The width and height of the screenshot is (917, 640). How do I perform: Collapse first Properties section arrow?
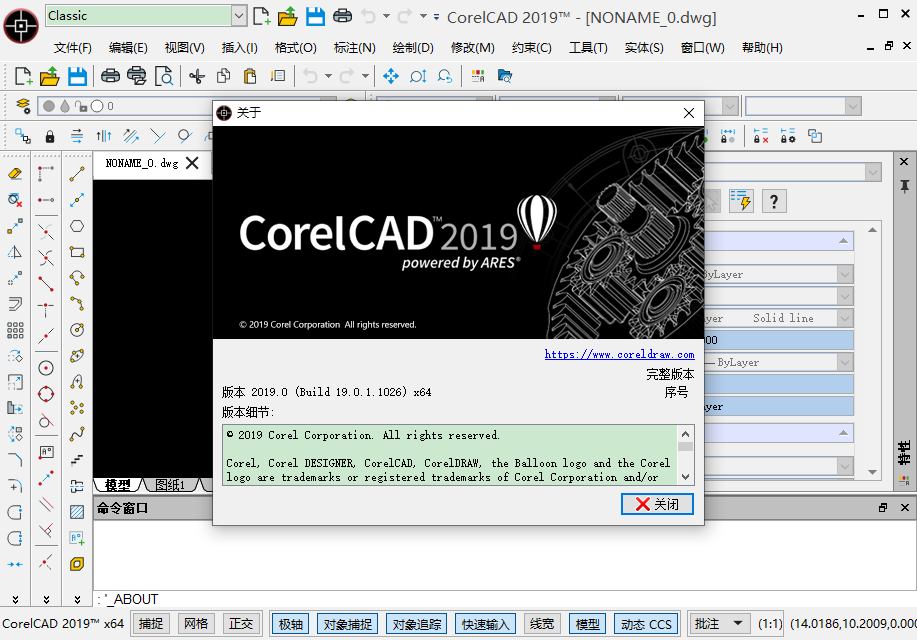point(843,241)
